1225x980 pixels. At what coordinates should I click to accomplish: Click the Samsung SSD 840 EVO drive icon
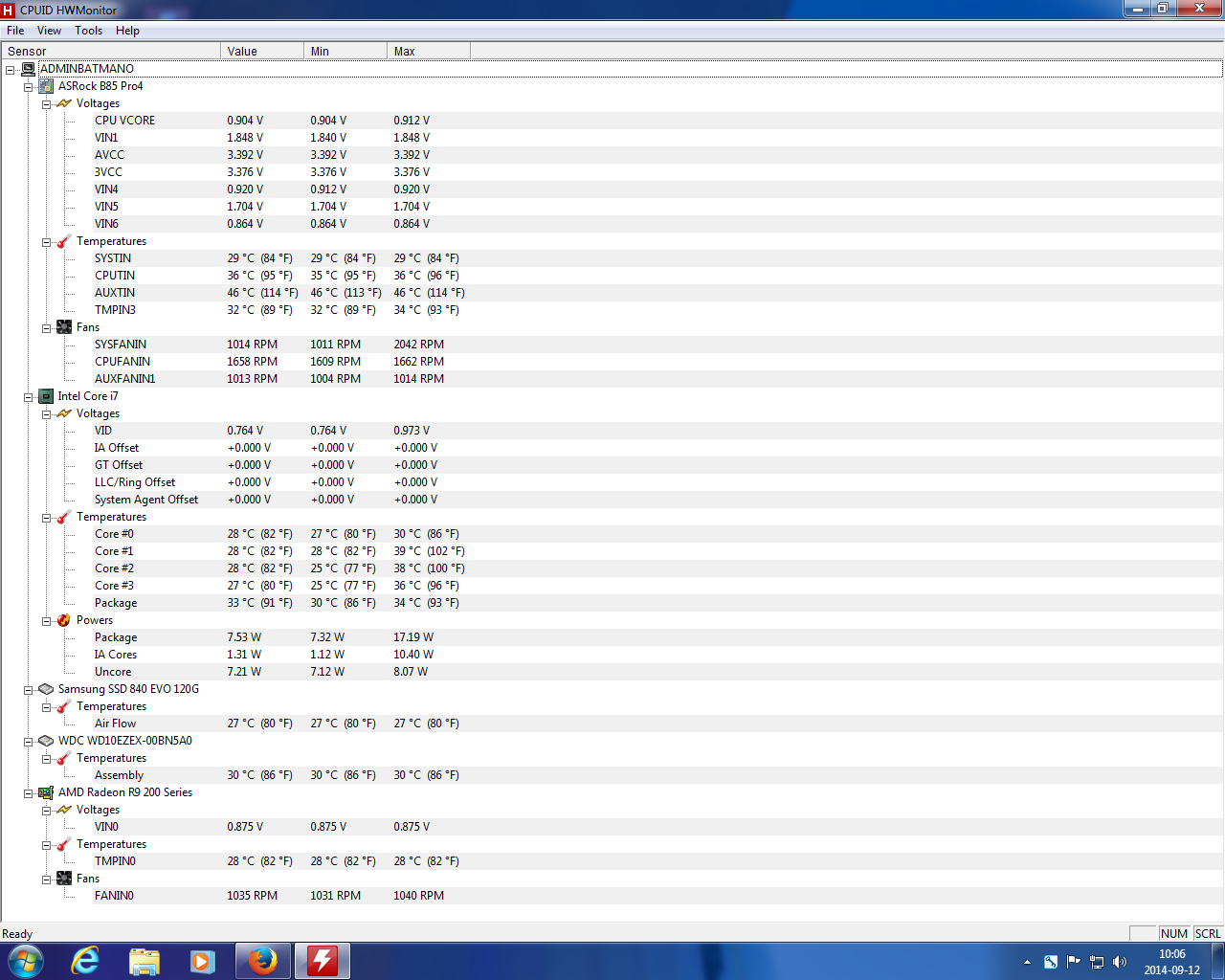pyautogui.click(x=46, y=689)
